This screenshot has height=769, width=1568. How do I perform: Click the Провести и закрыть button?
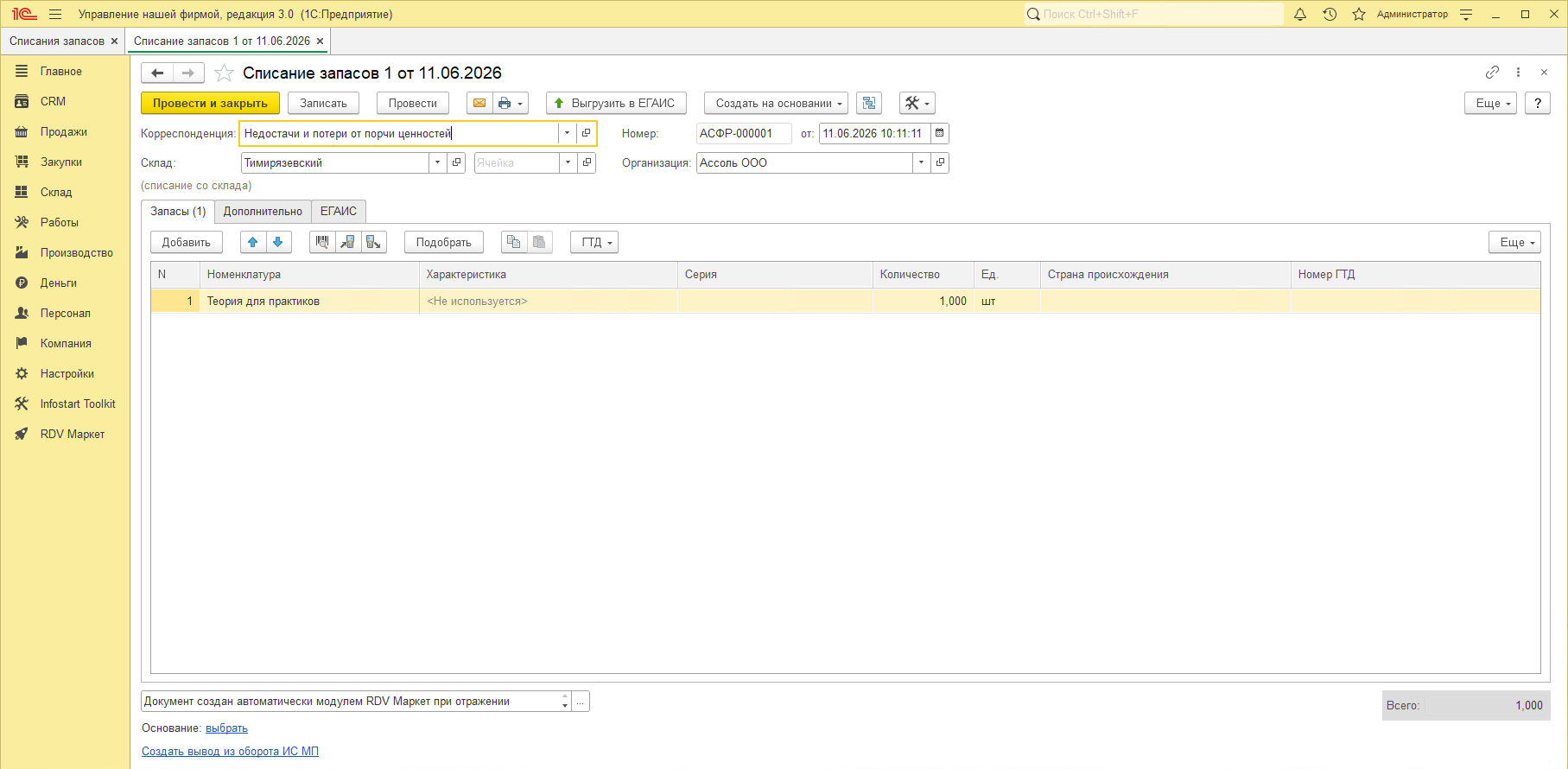click(210, 103)
